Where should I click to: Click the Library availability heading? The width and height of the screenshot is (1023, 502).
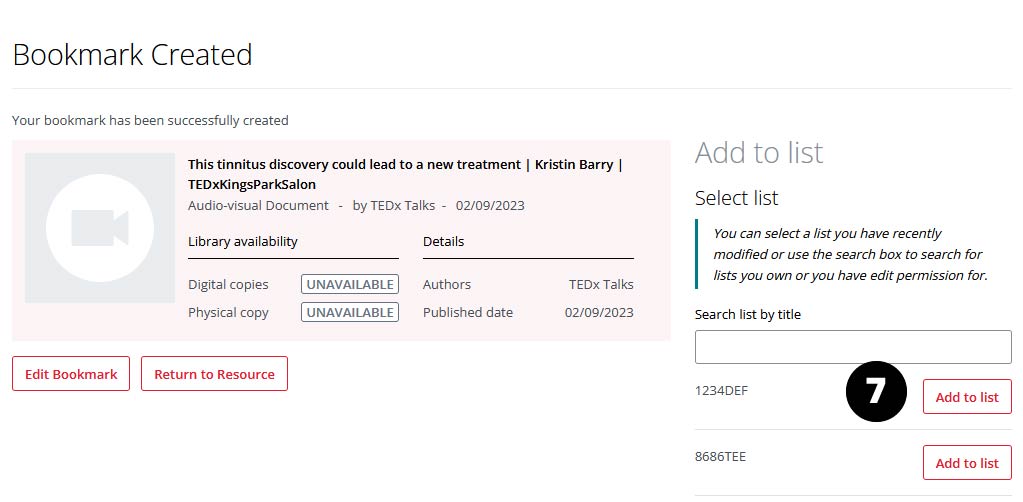tap(243, 241)
